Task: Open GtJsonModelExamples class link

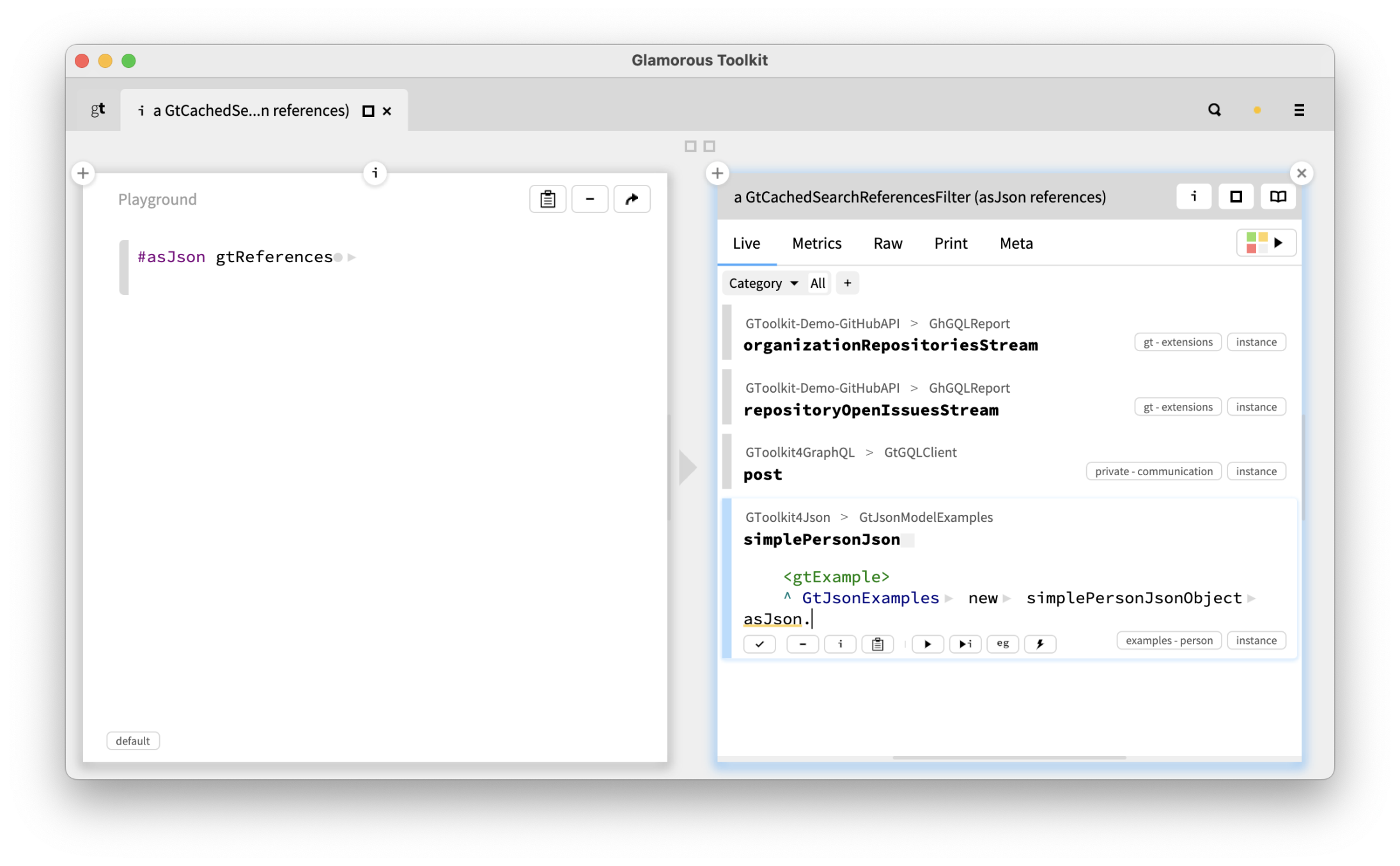Action: pyautogui.click(x=926, y=517)
